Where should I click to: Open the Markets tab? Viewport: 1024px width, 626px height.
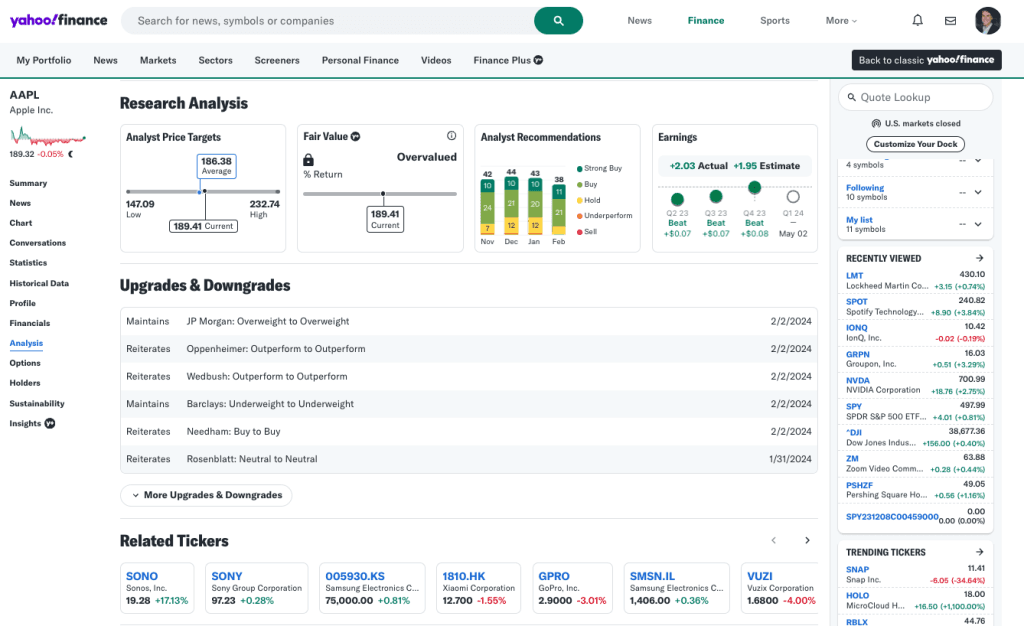point(158,60)
